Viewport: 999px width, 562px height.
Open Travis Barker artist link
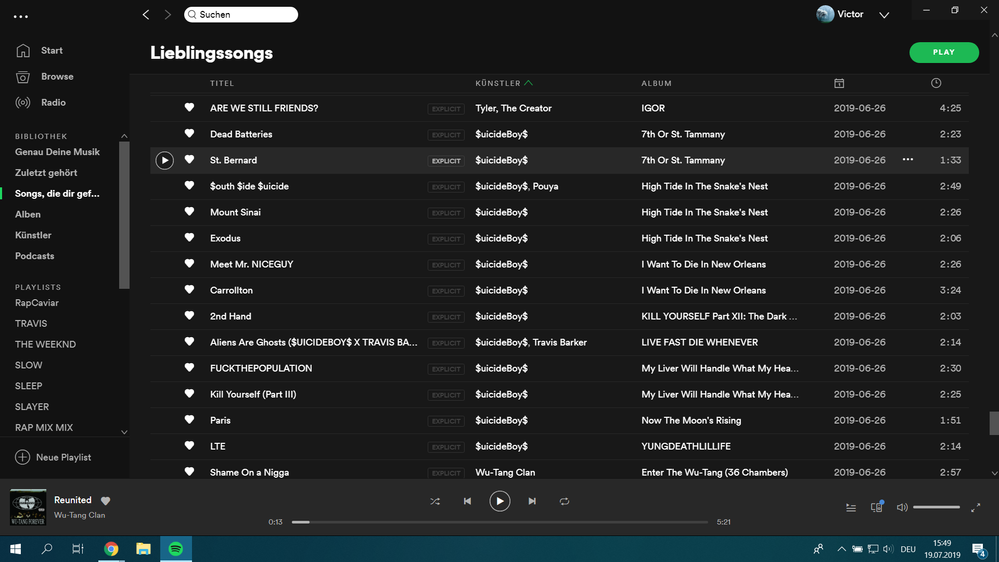pos(559,342)
